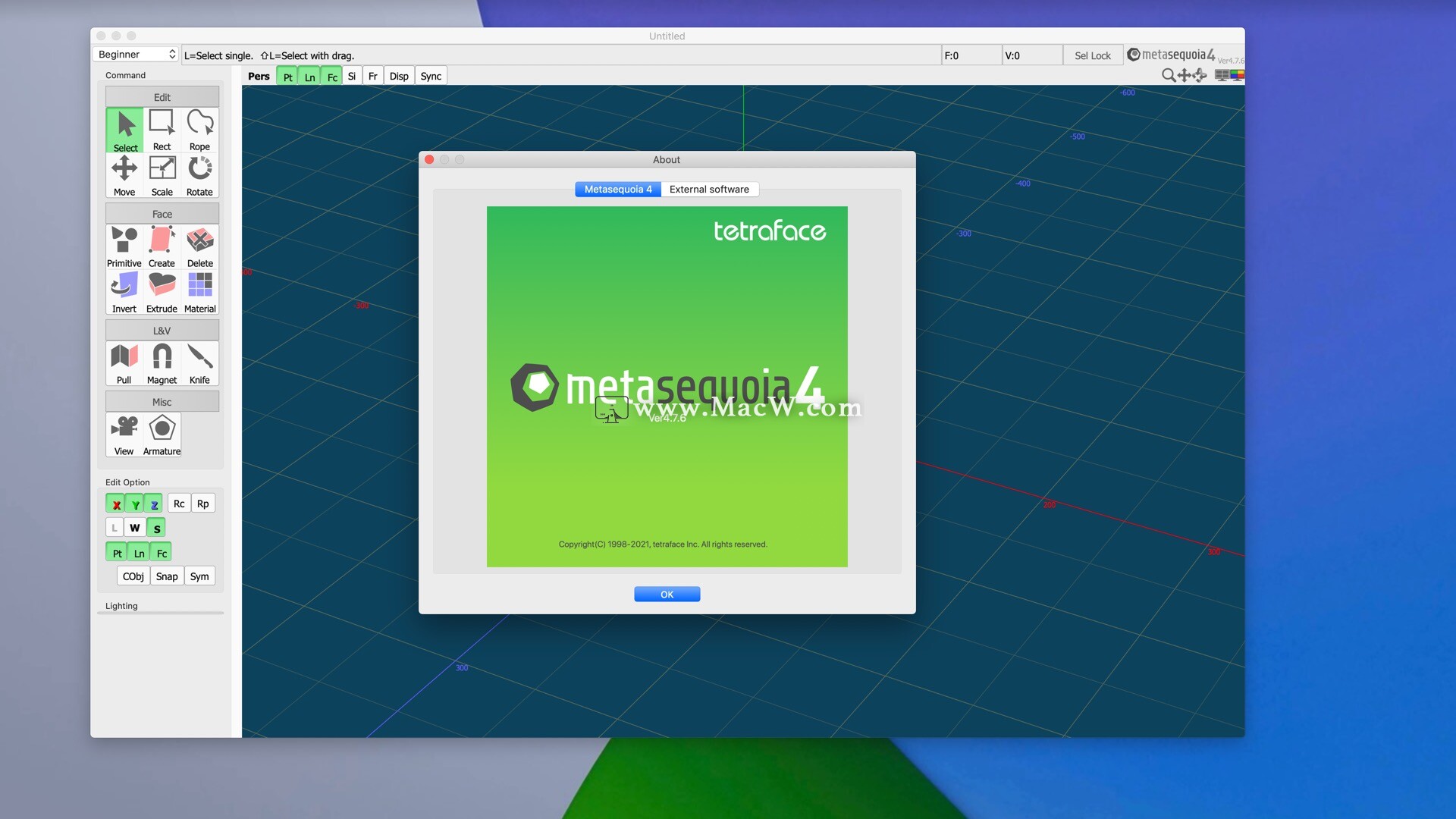
Task: Choose the Extrude tool
Action: coord(162,293)
